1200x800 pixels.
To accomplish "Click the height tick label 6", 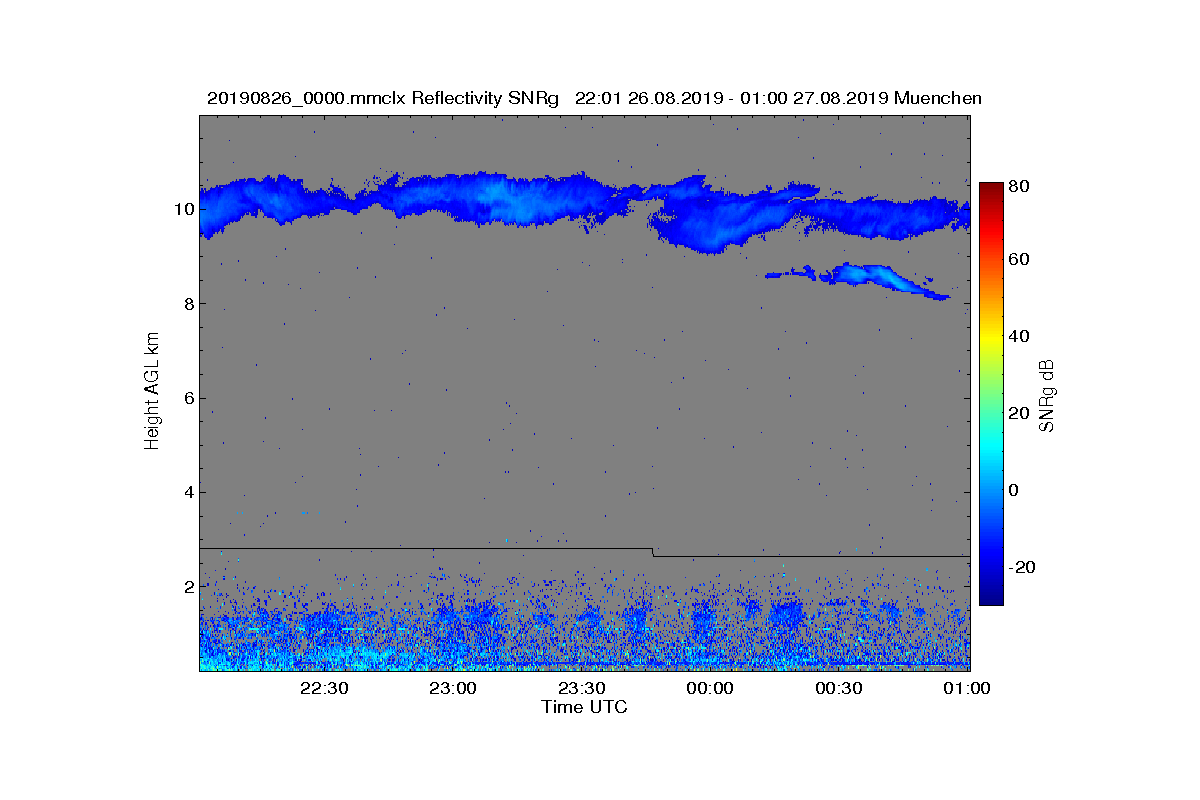I will click(x=188, y=398).
